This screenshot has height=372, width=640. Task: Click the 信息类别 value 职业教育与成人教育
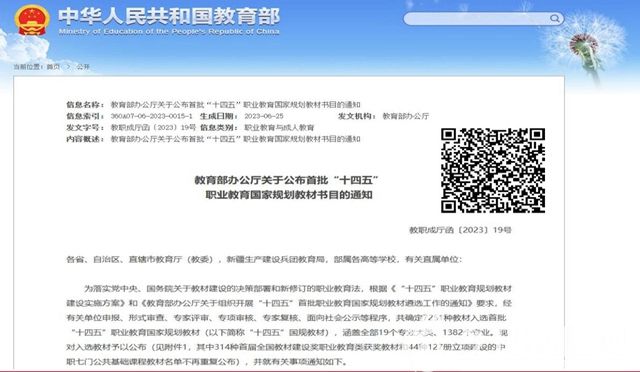pos(279,127)
